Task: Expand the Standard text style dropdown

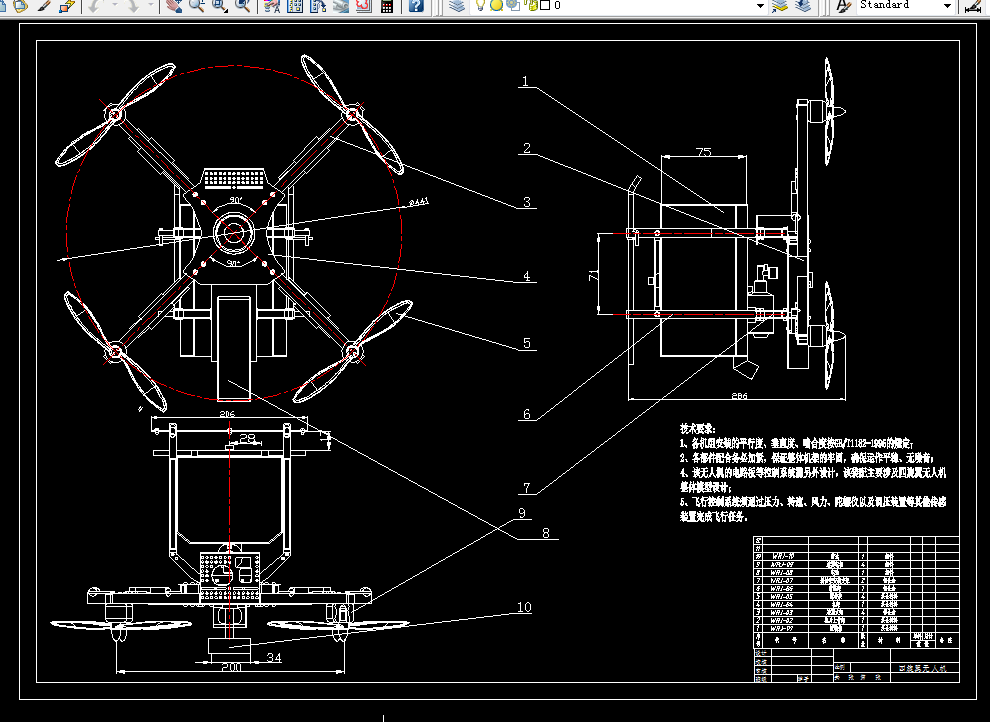Action: click(x=947, y=6)
